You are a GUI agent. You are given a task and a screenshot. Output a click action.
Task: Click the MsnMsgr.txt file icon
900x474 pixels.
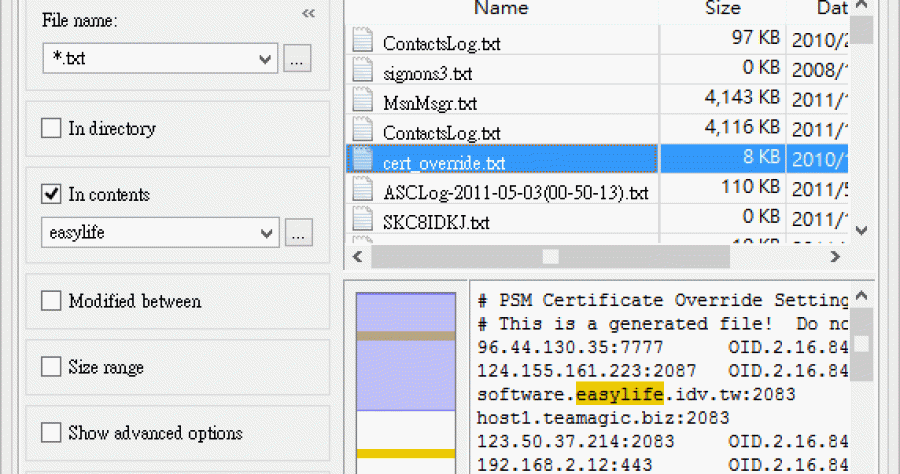pos(362,100)
